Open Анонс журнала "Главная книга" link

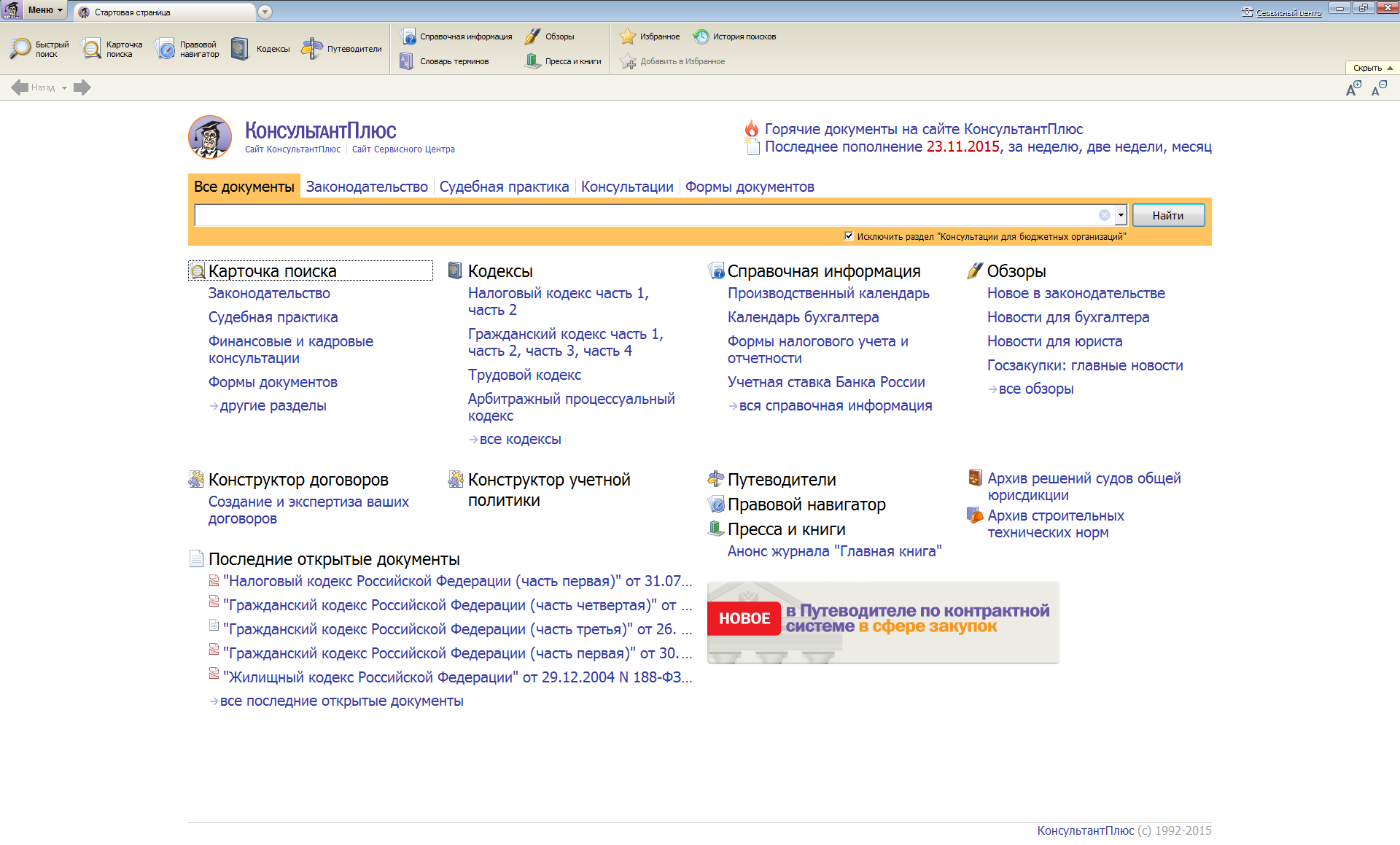pos(834,551)
